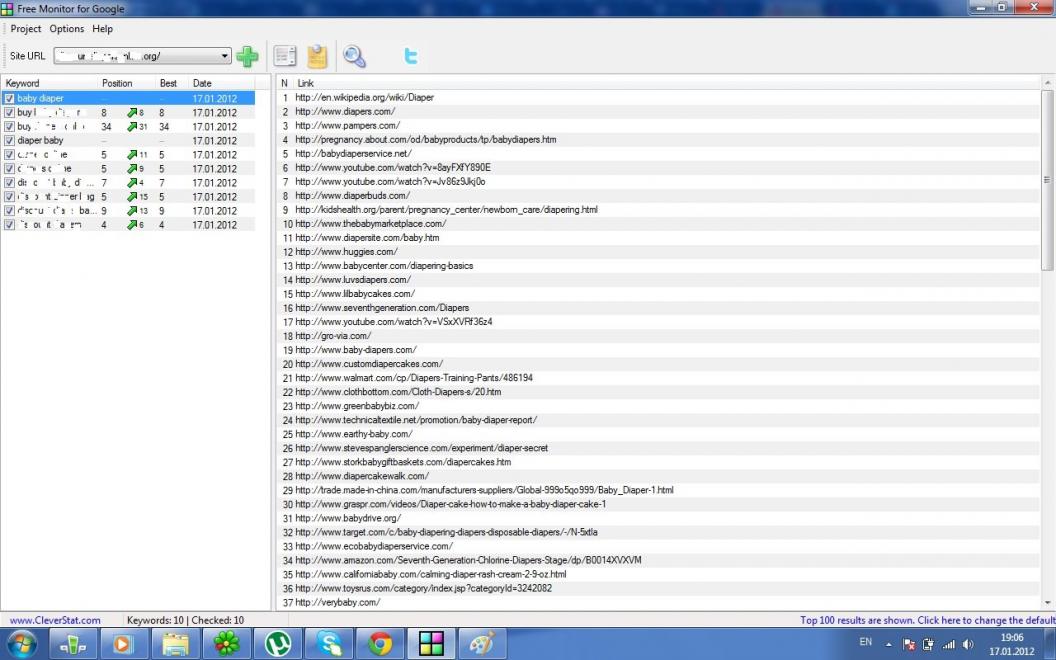Open Windows Media Player from taskbar
The width and height of the screenshot is (1056, 660).
123,644
